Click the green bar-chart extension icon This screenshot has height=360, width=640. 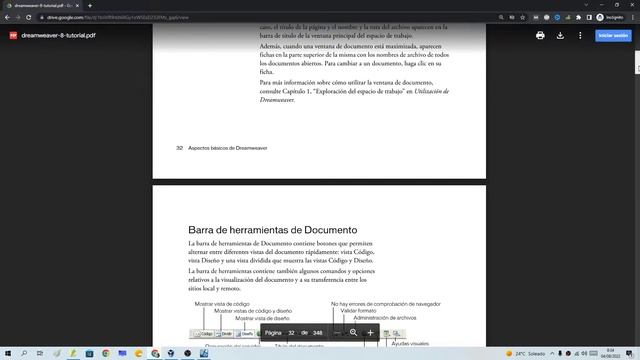(x=568, y=18)
